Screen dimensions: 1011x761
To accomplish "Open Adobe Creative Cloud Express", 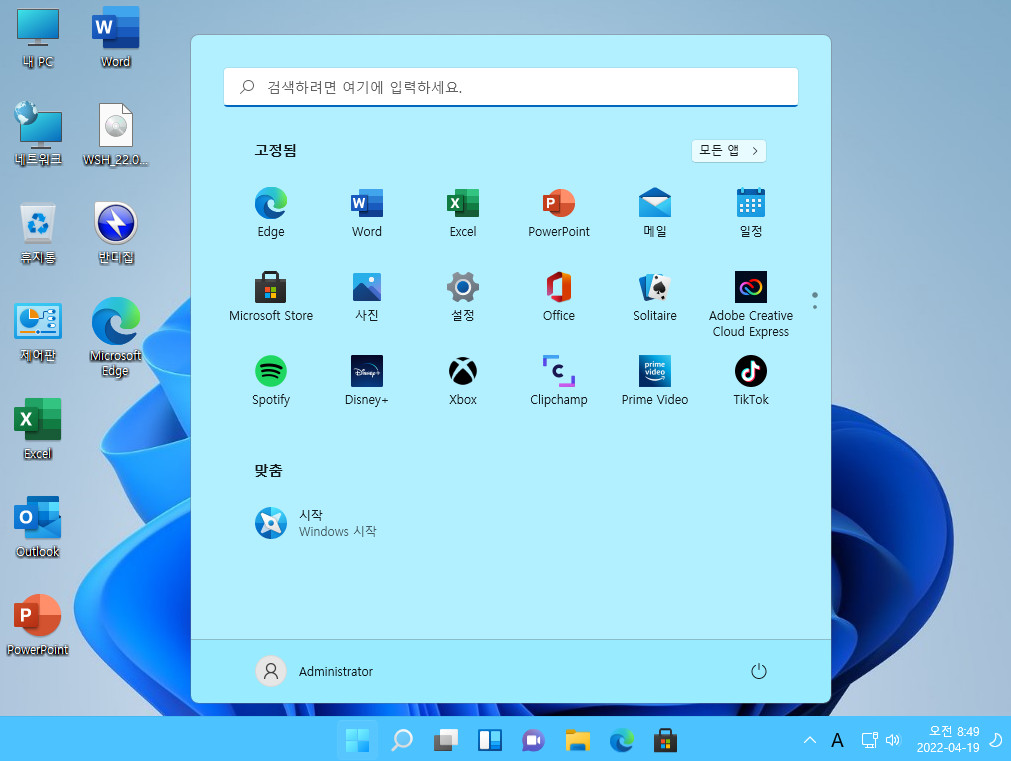I will click(x=751, y=304).
